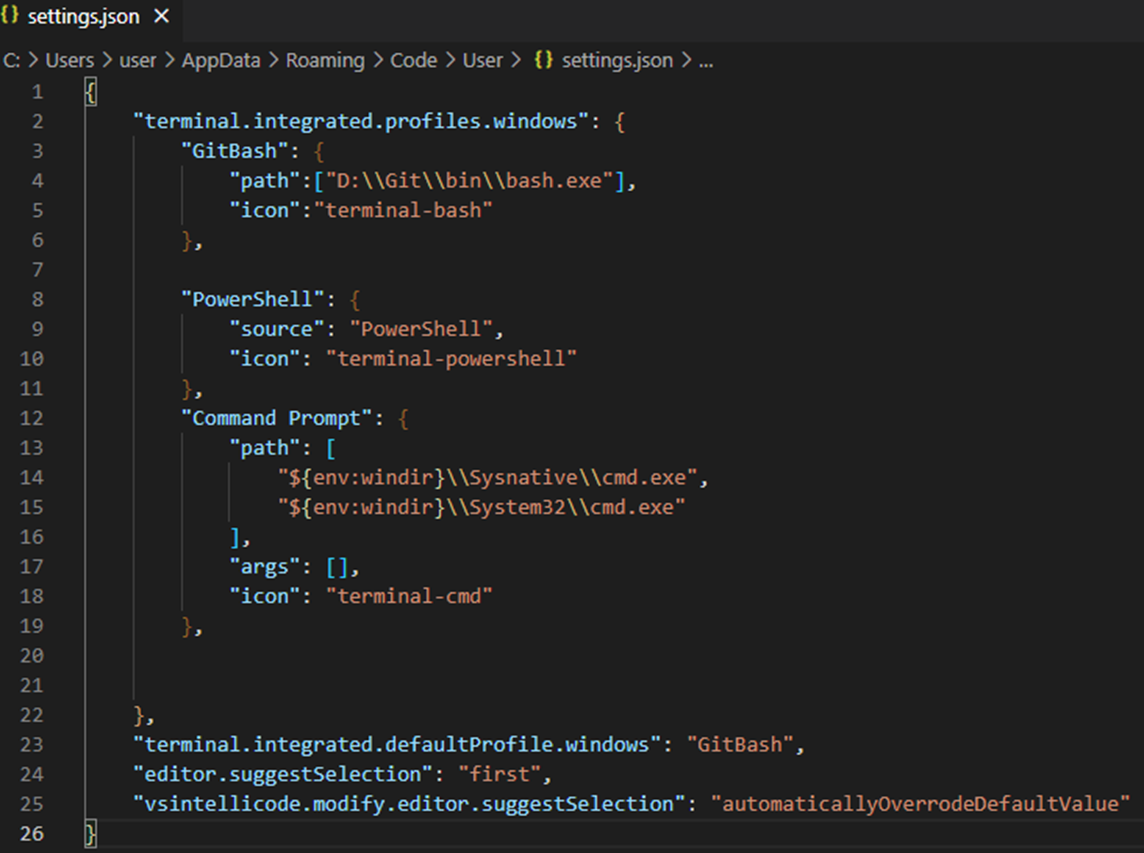Click the "PowerShell" profile key on line 8
Screen dimensions: 1144x853
(x=252, y=299)
